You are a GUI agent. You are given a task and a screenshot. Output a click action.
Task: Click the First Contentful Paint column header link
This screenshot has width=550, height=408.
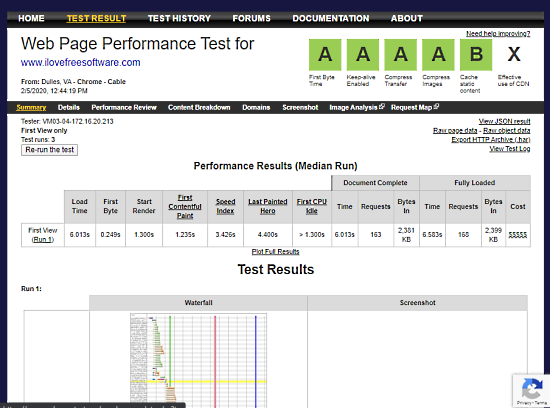click(185, 207)
